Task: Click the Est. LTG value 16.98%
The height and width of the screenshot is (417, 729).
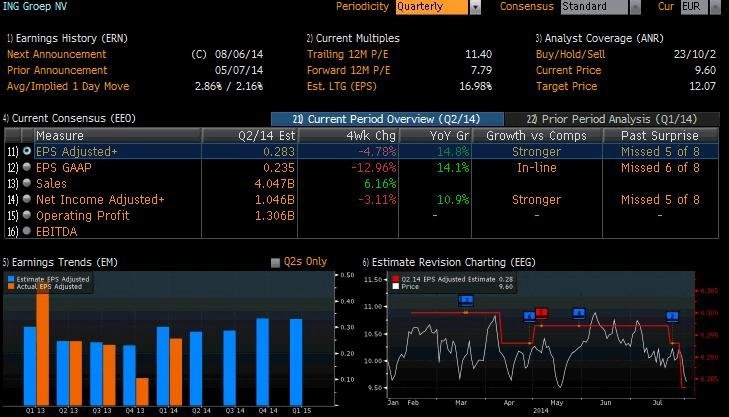Action: point(475,86)
